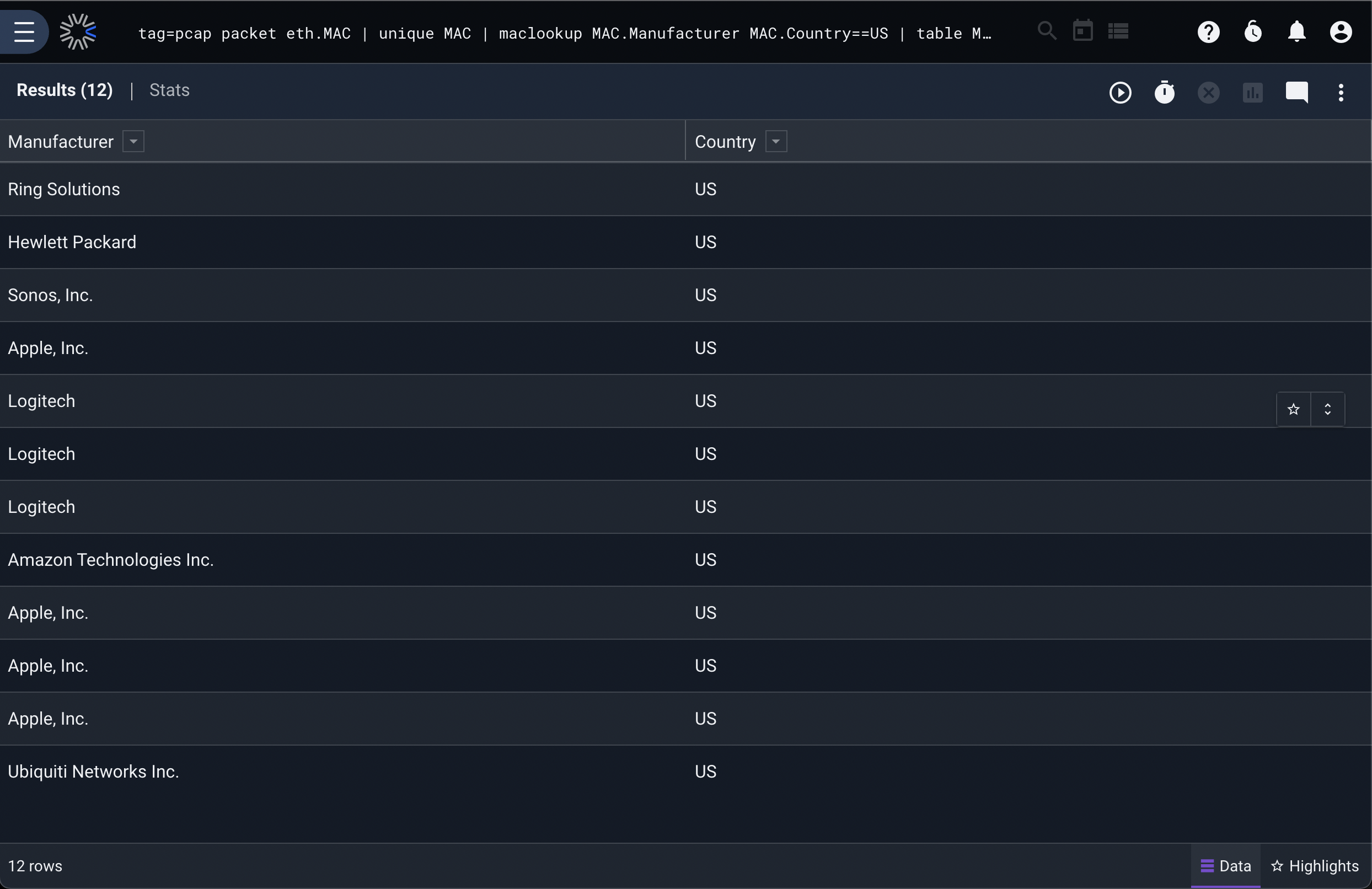Image resolution: width=1372 pixels, height=889 pixels.
Task: Click US in the Hewlett Packard row
Action: pyautogui.click(x=706, y=242)
